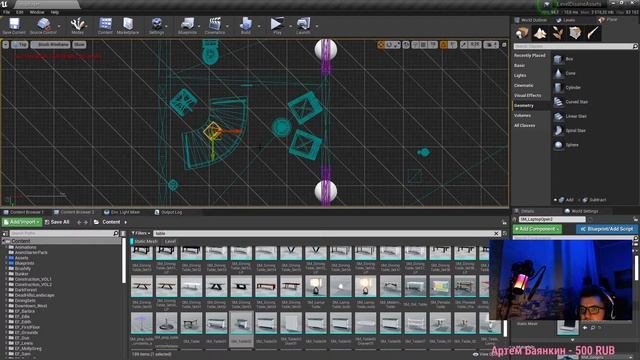
Task: Open Build options dropdown arrow
Action: (x=259, y=26)
